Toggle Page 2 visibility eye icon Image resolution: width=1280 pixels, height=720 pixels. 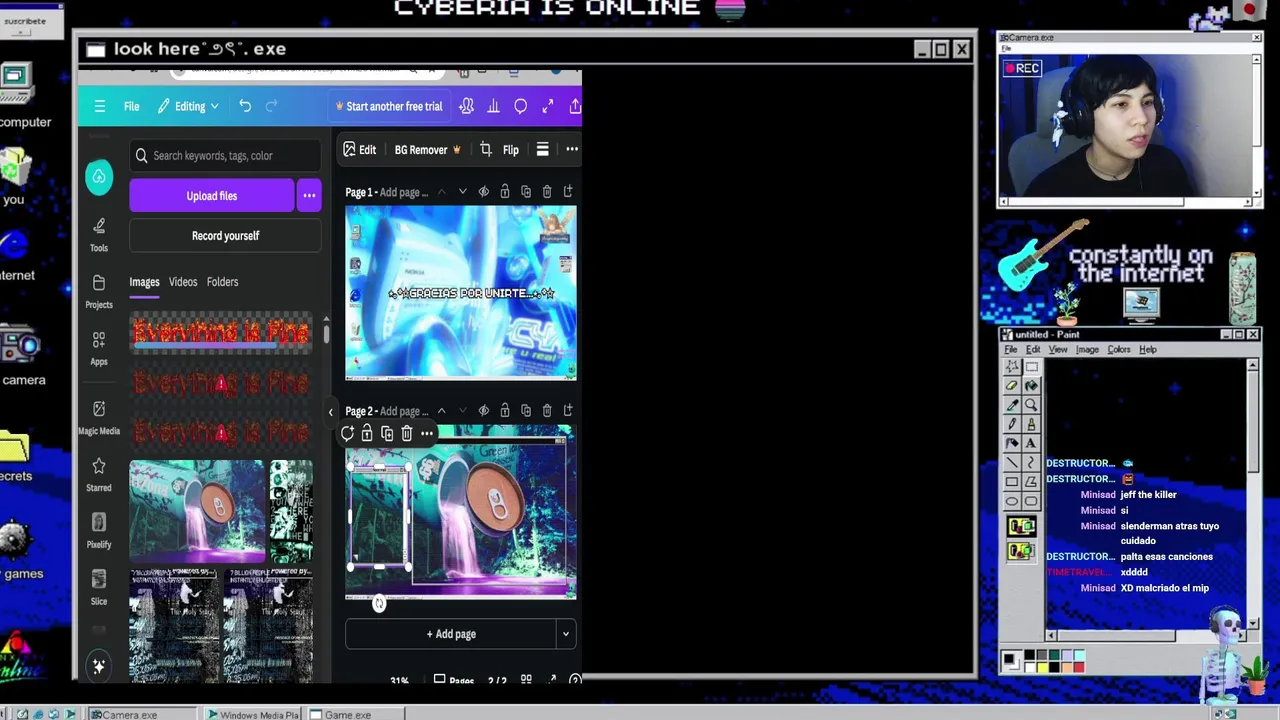pyautogui.click(x=484, y=410)
